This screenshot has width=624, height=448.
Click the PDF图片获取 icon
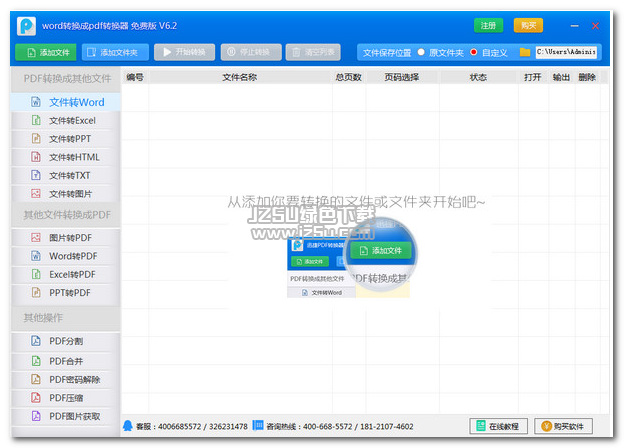click(36, 416)
